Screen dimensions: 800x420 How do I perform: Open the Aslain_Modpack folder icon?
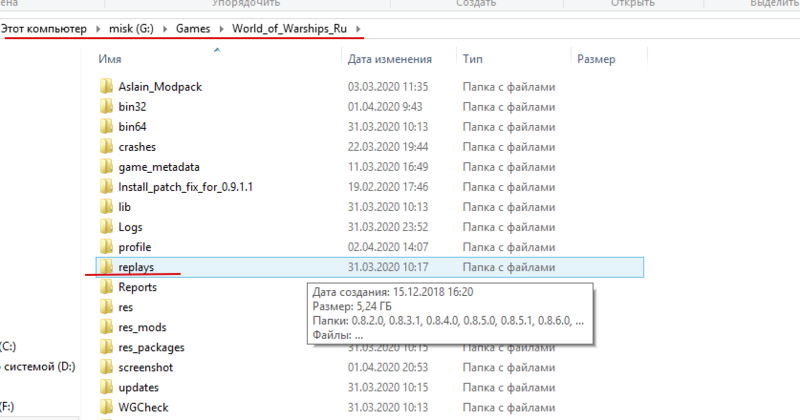[106, 87]
